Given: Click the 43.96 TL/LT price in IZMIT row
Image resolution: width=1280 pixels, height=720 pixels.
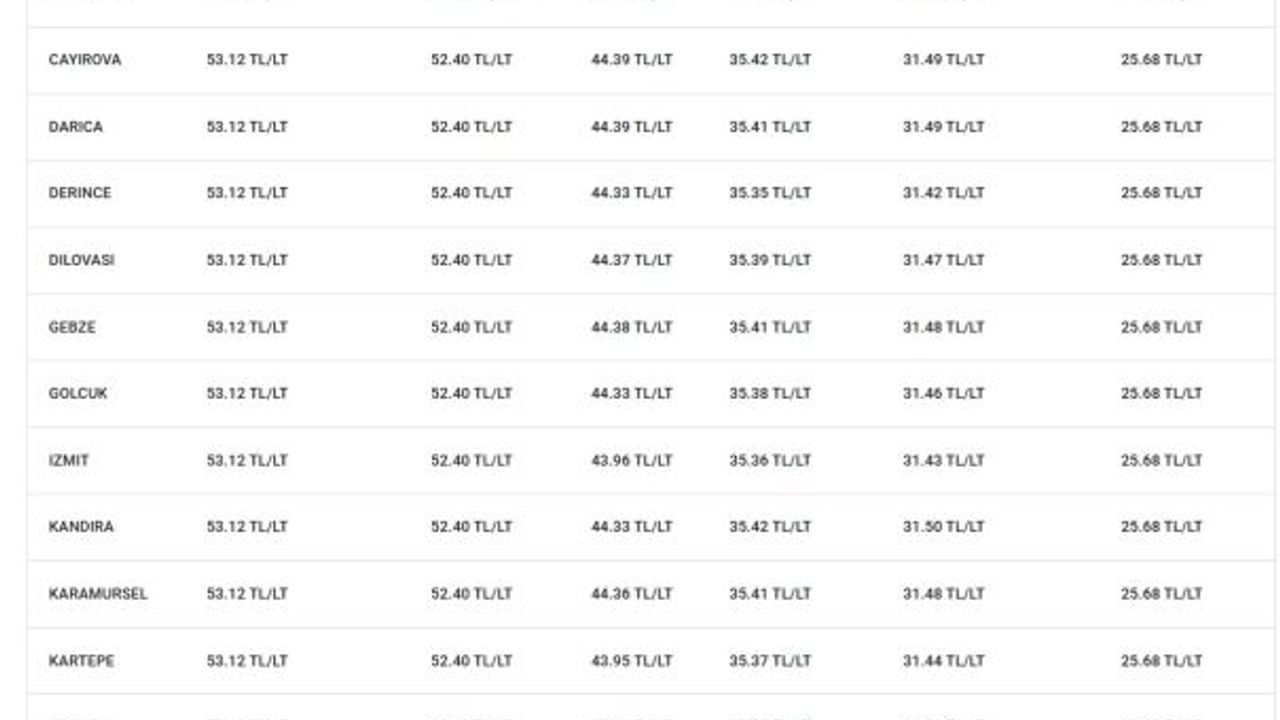Looking at the screenshot, I should pos(632,460).
